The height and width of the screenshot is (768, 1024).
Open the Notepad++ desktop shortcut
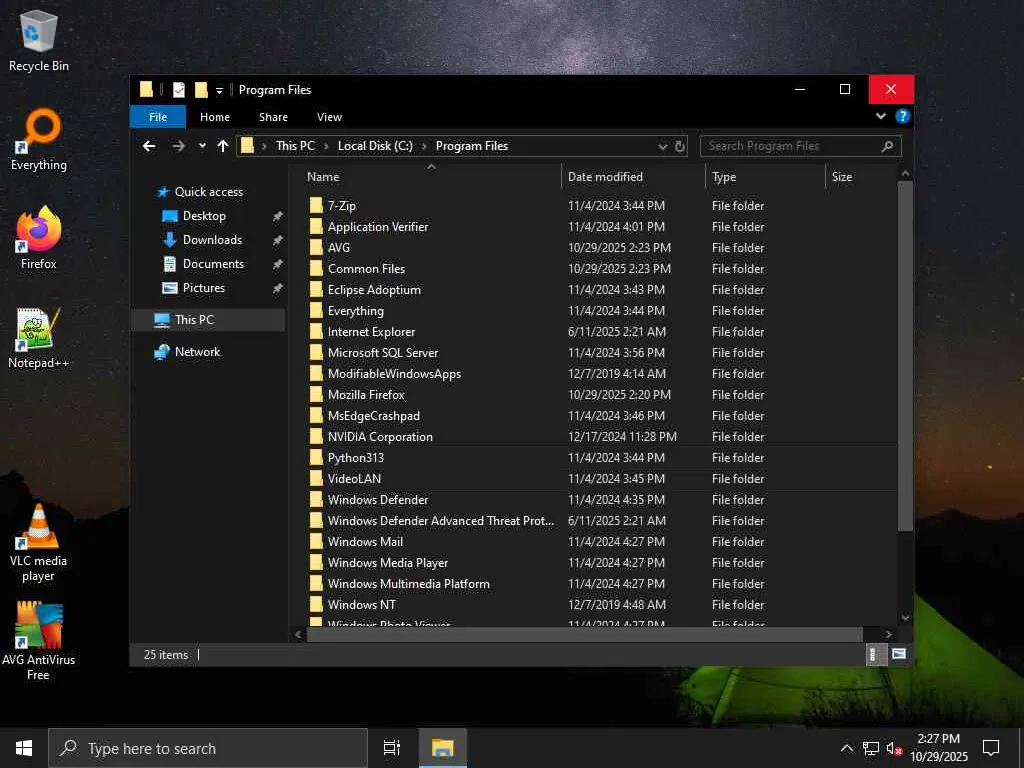[39, 337]
